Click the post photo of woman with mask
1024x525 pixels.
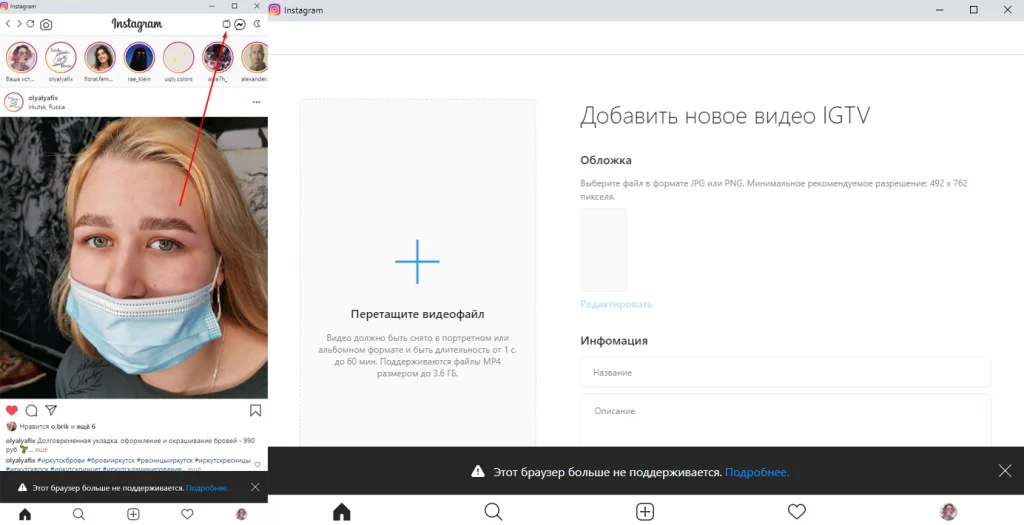134,258
